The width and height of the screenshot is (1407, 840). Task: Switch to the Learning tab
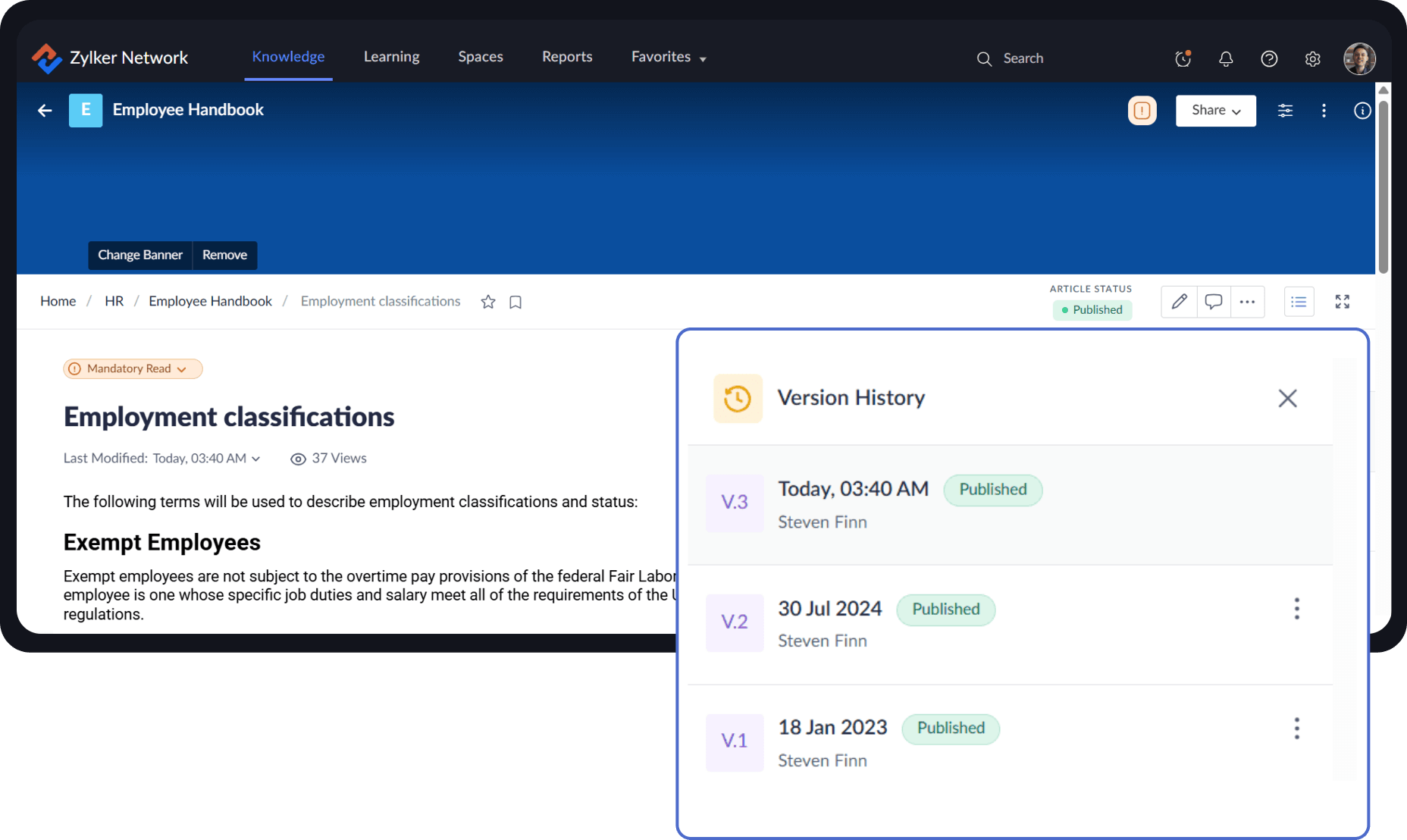tap(391, 57)
